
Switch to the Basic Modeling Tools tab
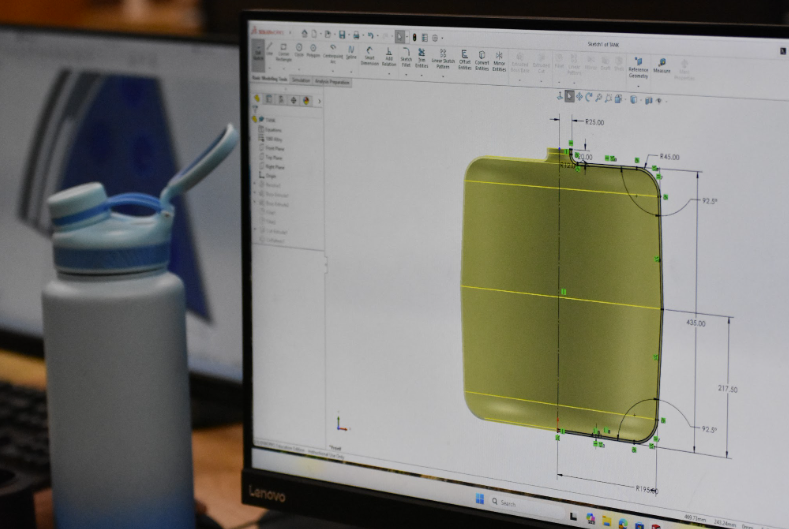point(270,79)
